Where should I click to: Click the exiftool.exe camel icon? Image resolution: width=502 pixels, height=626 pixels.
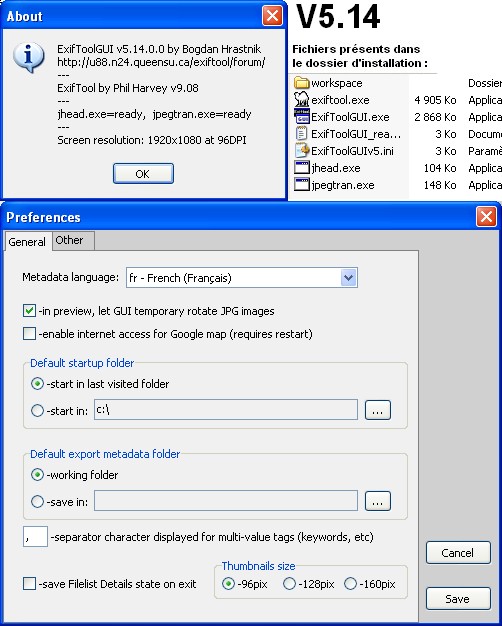(302, 99)
